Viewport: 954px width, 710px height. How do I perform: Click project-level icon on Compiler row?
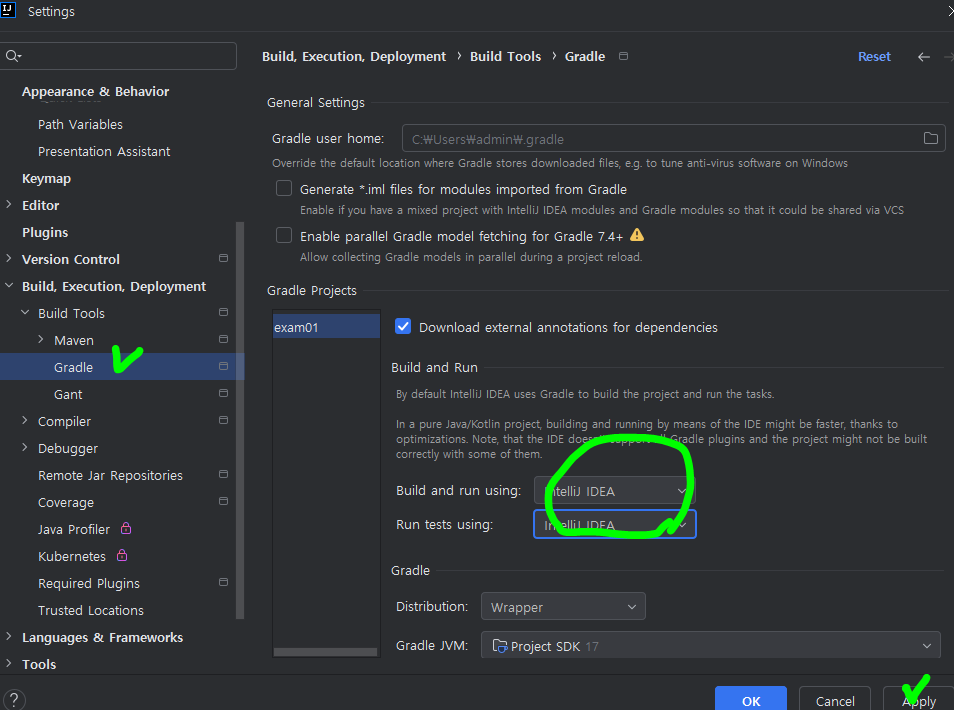(x=223, y=420)
